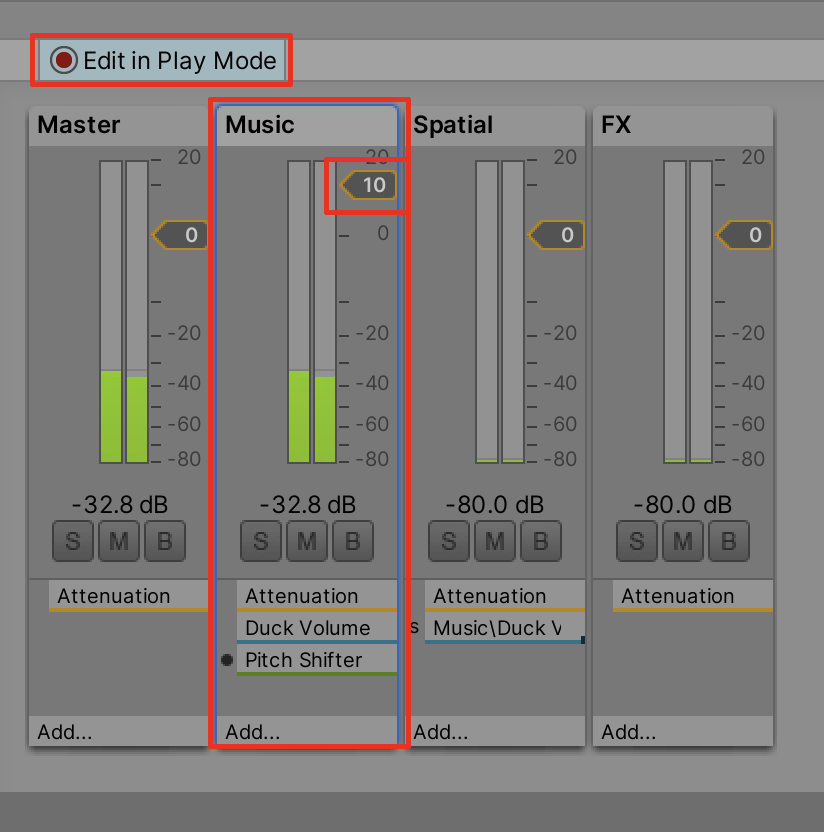Viewport: 824px width, 832px height.
Task: Select Duck Volume effect on Music
Action: (317, 628)
